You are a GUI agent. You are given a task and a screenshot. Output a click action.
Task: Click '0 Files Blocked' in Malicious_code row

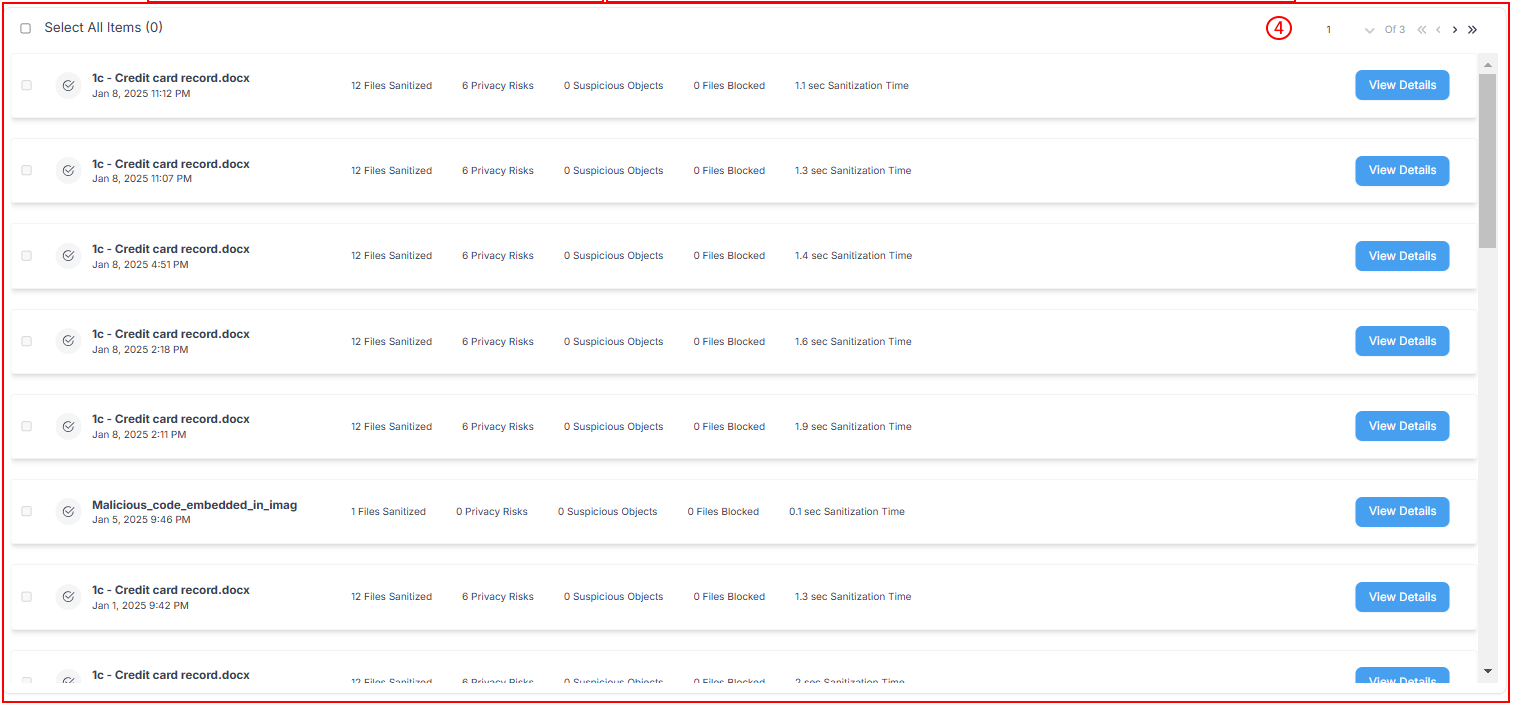723,512
